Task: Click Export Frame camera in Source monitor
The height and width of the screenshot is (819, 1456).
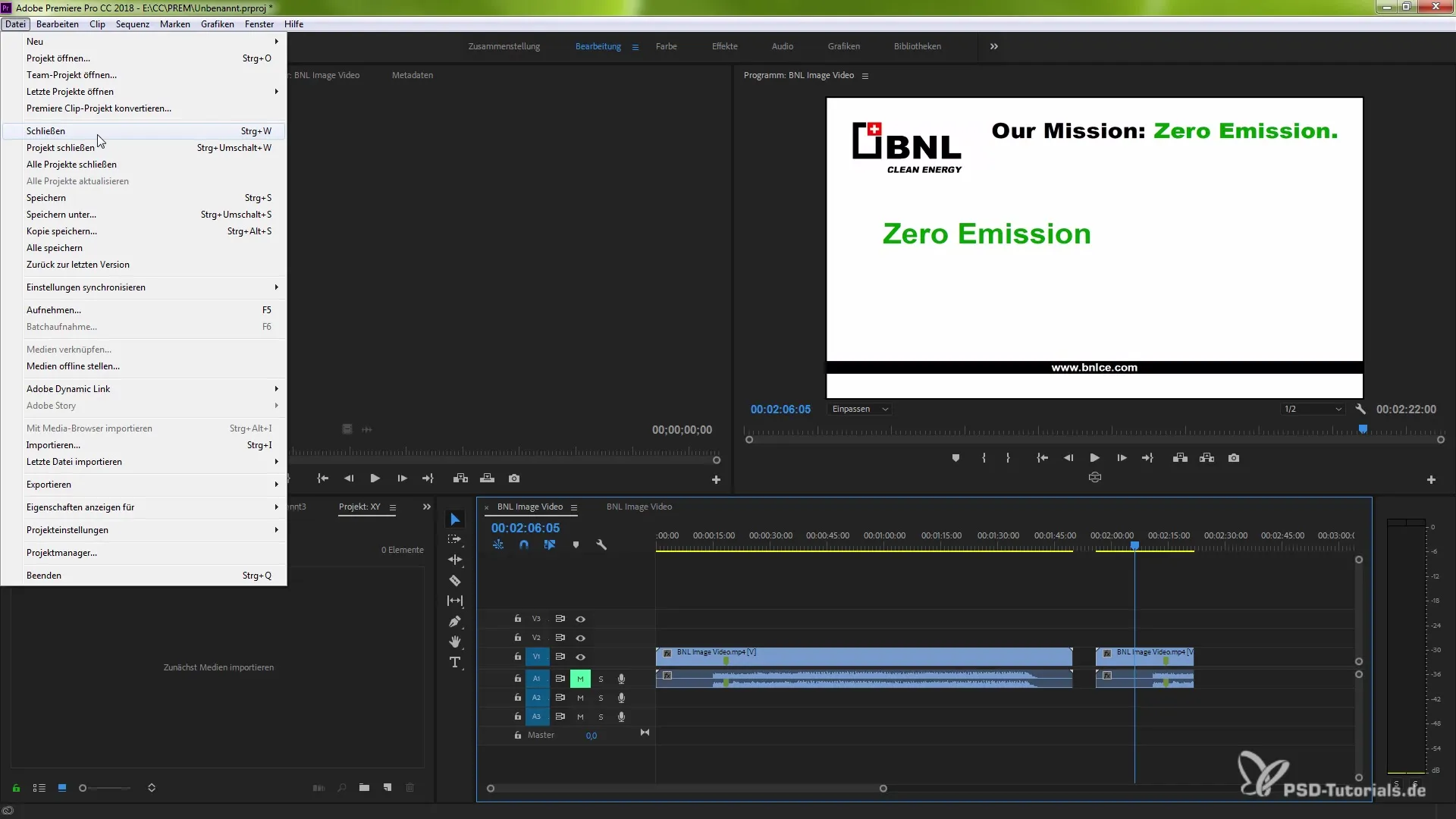Action: pos(514,479)
